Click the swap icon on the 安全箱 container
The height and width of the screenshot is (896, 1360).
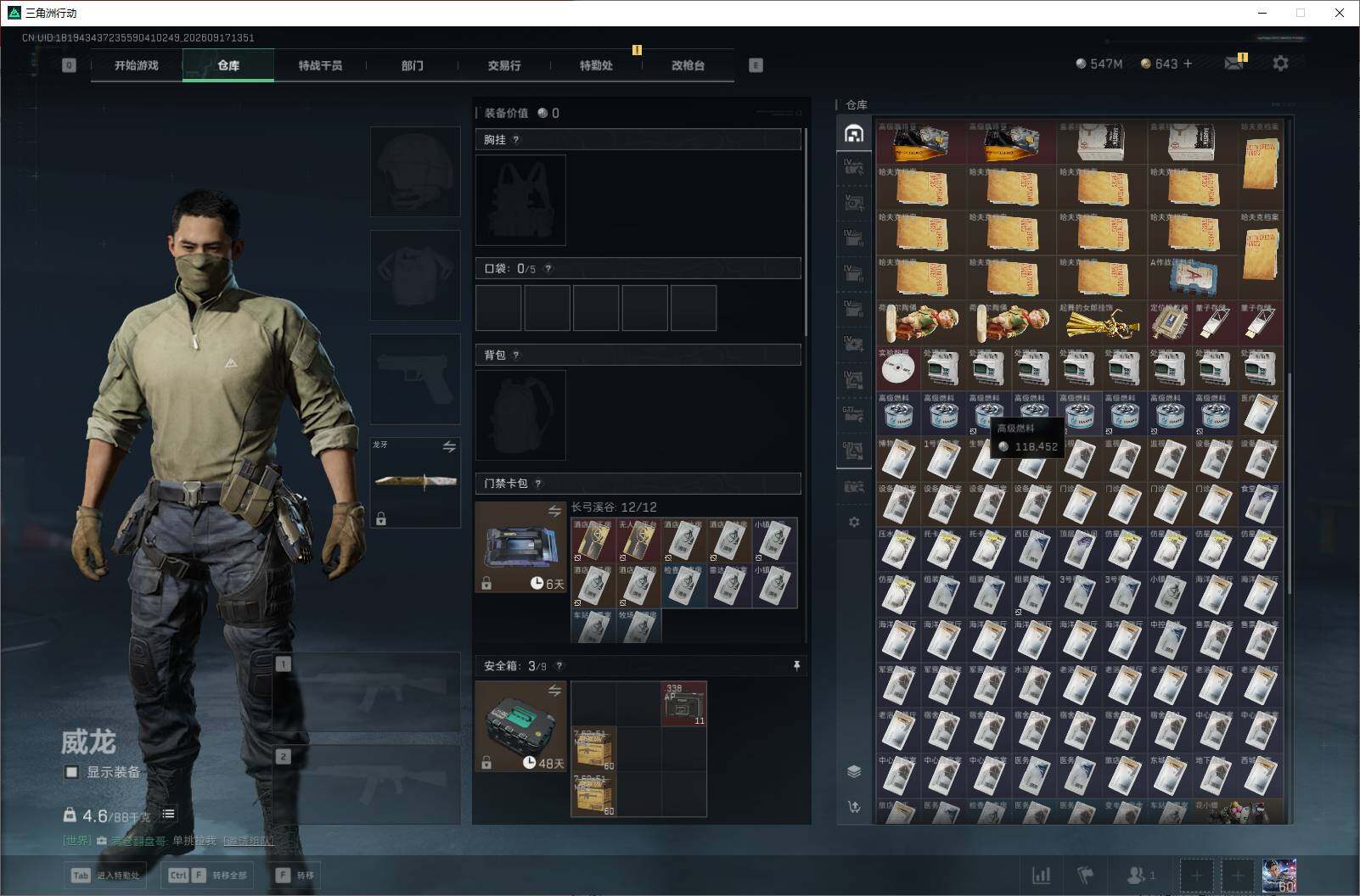click(x=554, y=691)
